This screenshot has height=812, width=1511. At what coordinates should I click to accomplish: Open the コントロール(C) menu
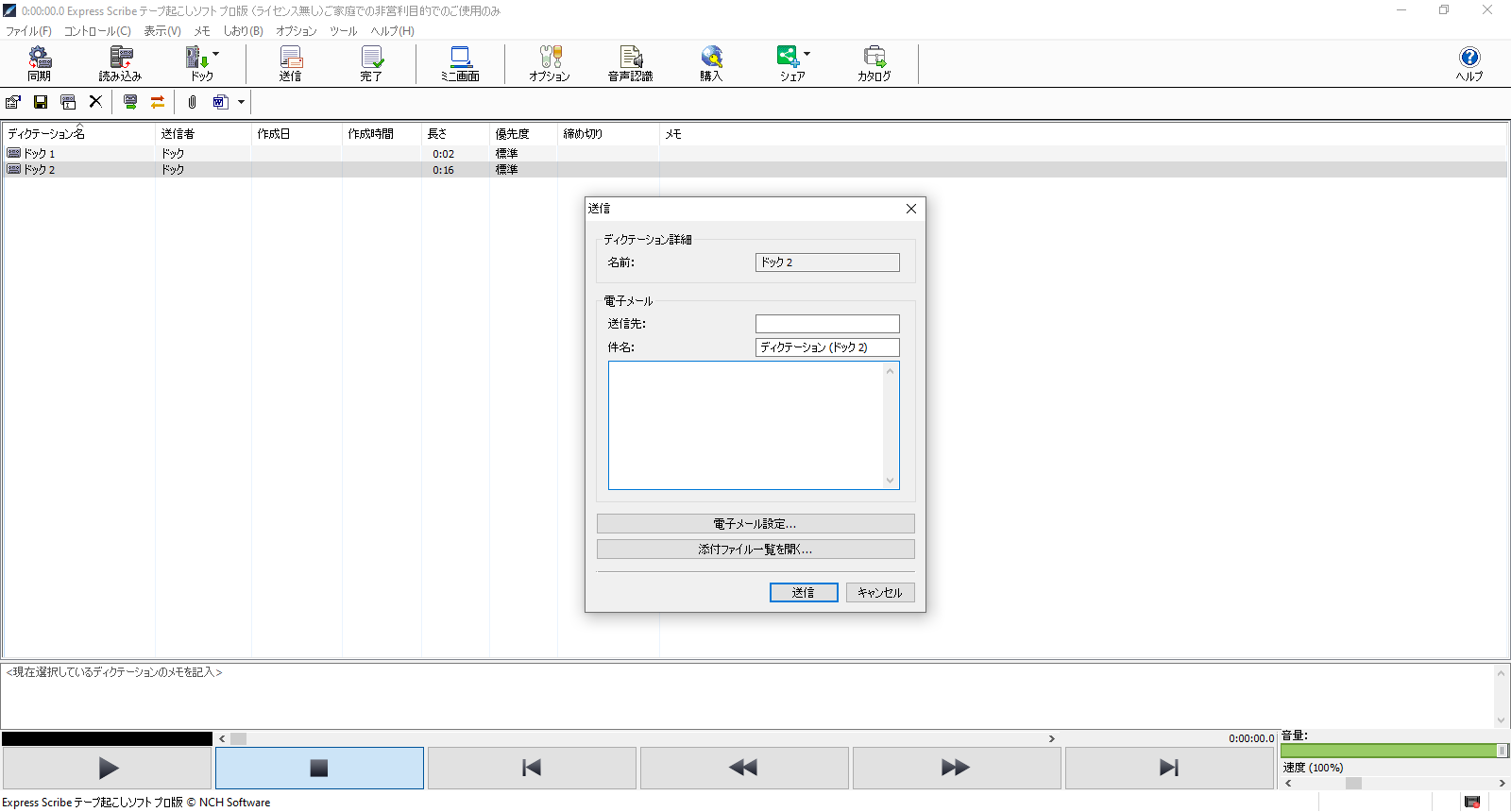click(x=97, y=31)
